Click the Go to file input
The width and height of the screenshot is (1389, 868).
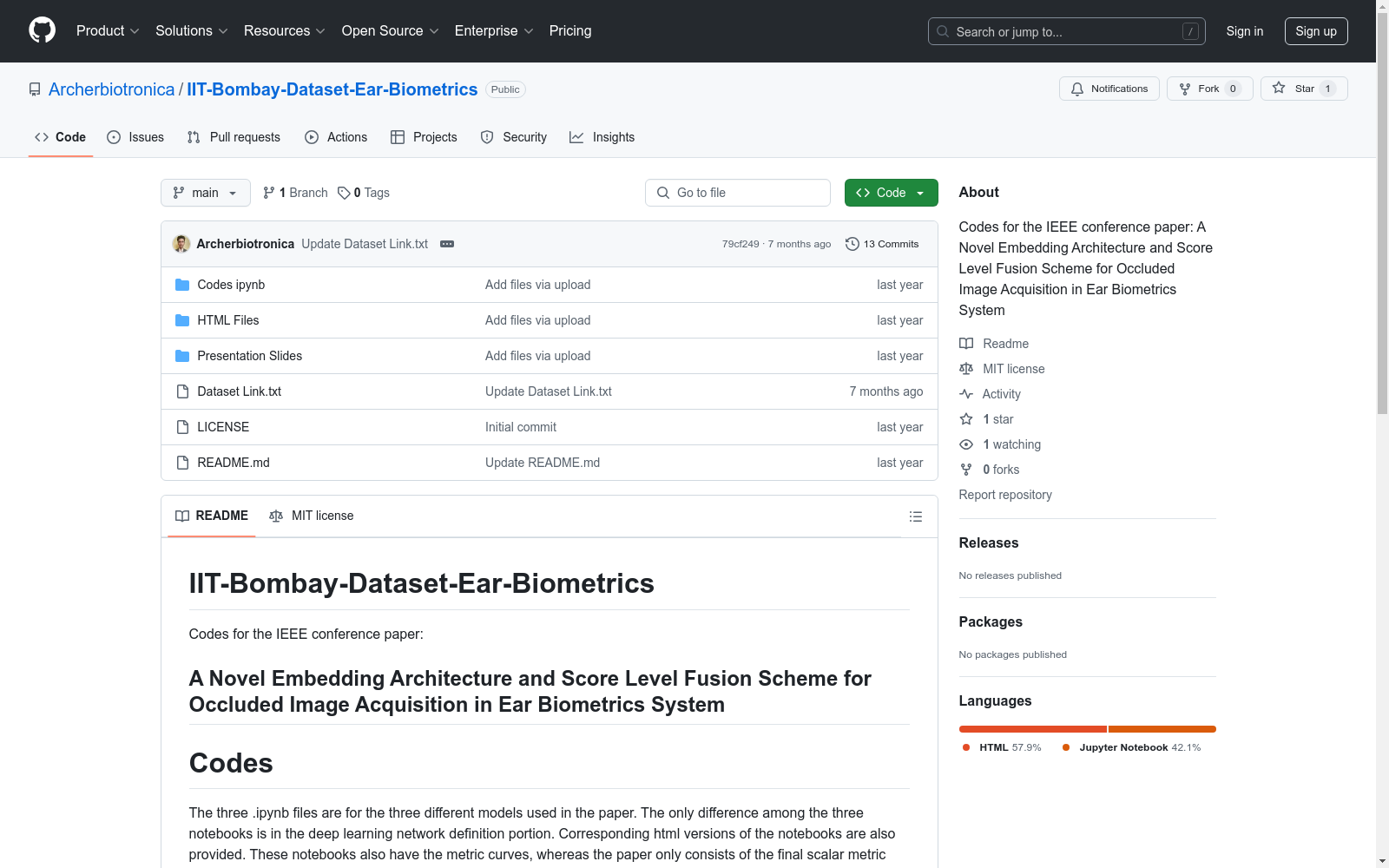738,193
